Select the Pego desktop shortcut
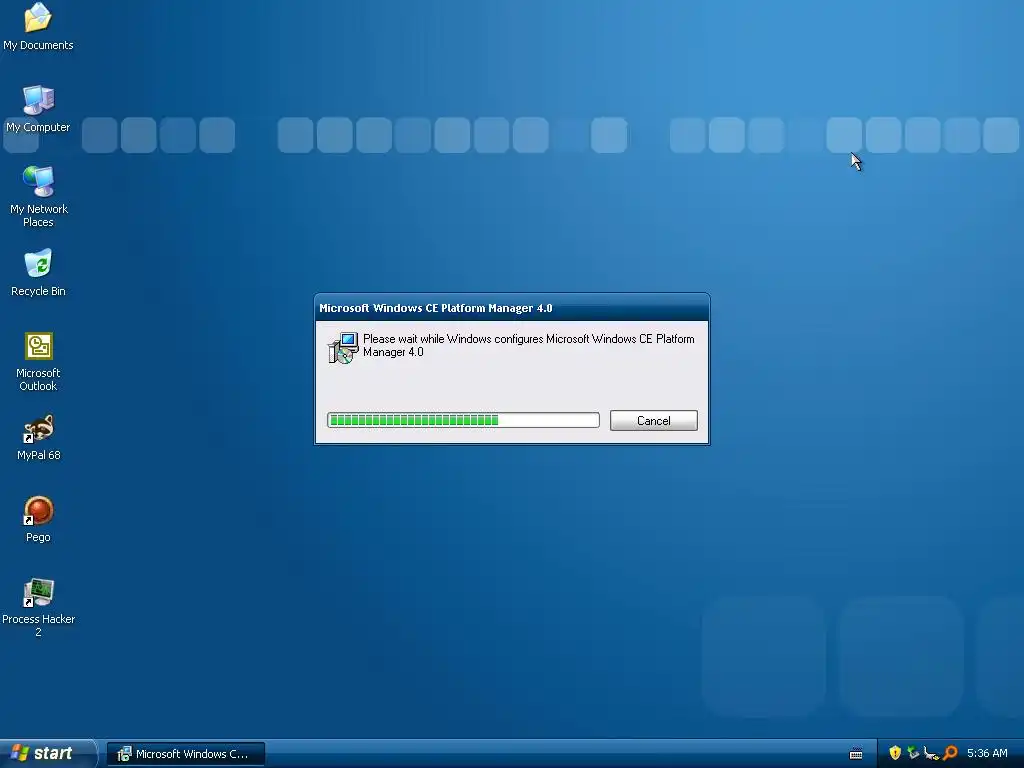 point(38,519)
